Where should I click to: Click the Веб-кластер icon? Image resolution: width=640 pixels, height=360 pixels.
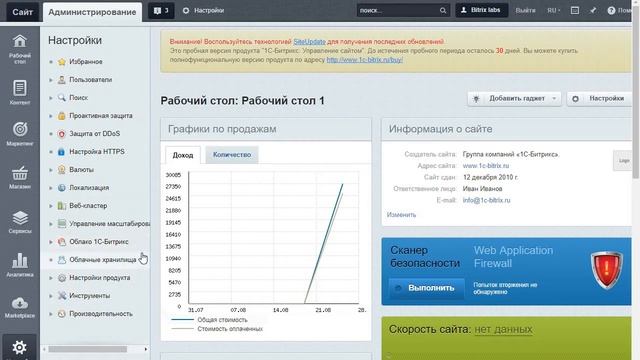click(x=62, y=206)
